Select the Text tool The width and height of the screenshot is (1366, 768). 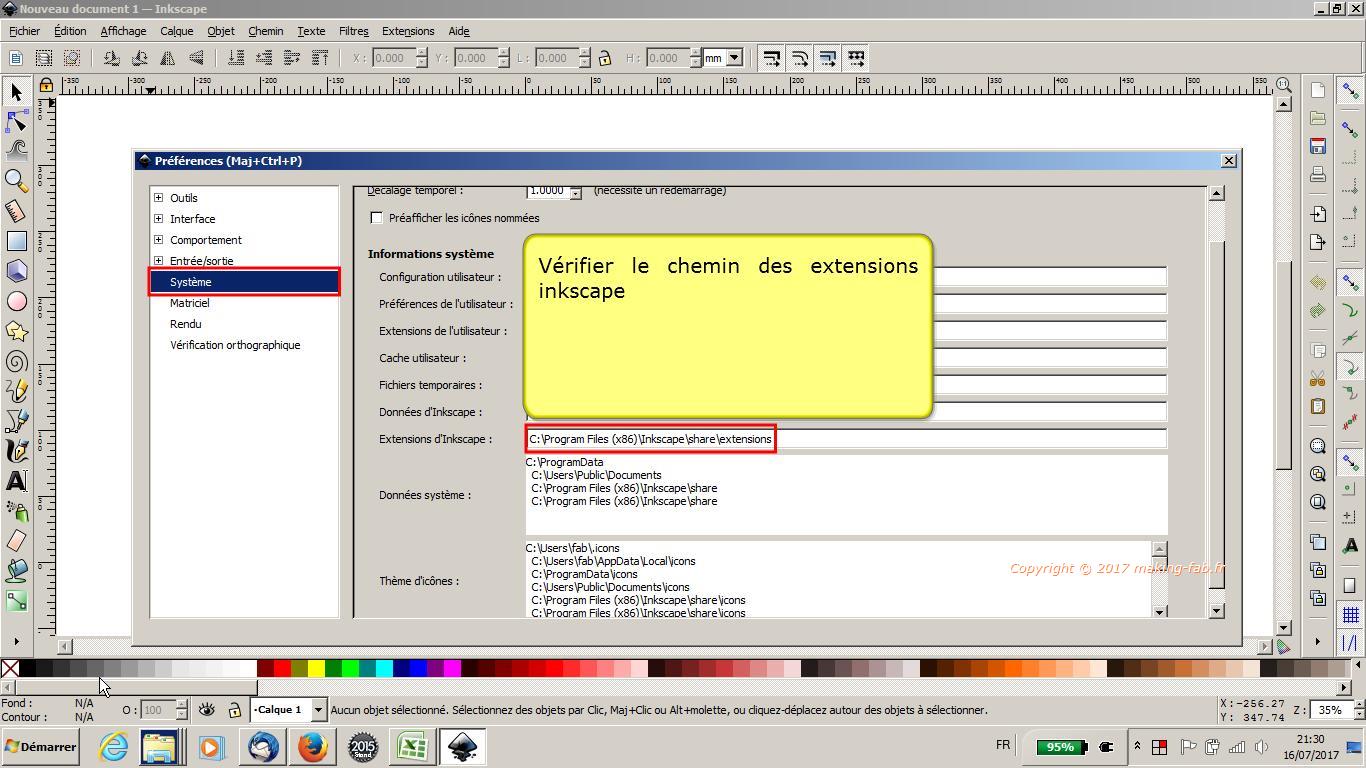click(x=16, y=481)
